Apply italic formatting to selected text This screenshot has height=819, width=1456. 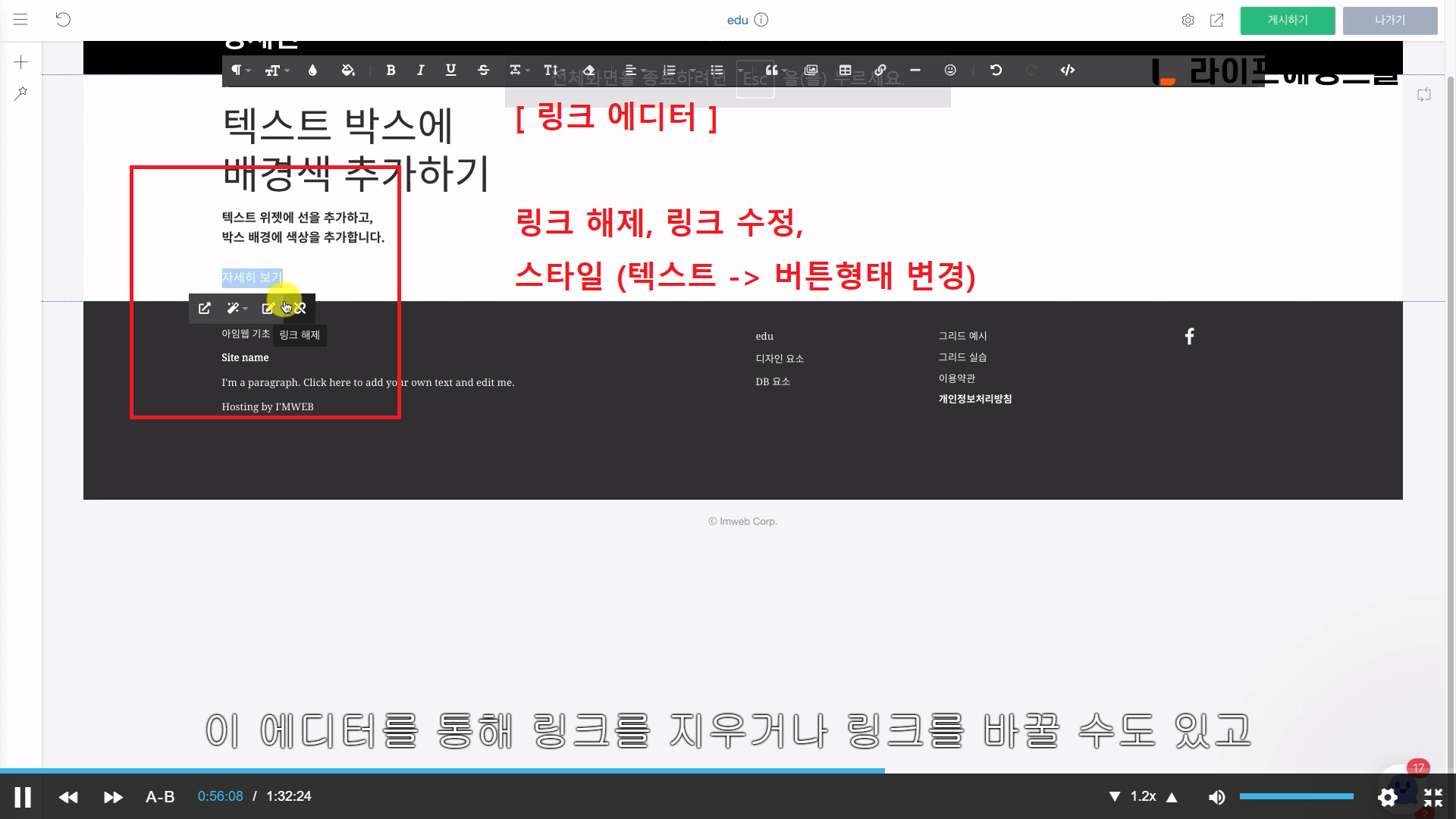[x=420, y=71]
